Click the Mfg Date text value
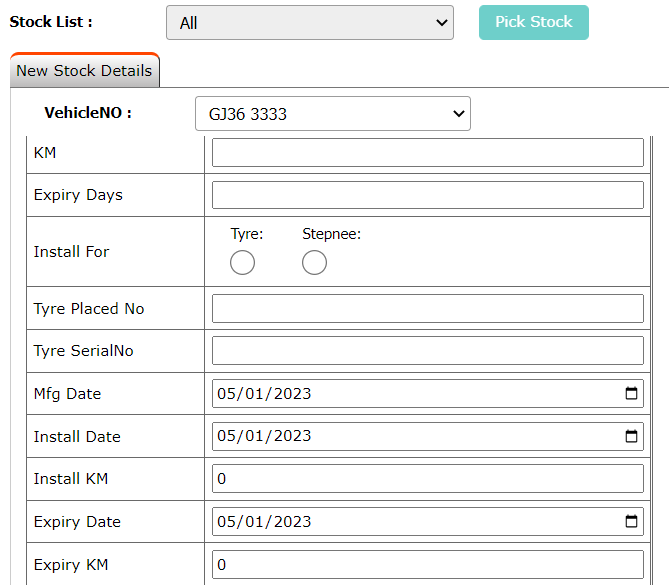Image resolution: width=669 pixels, height=585 pixels. pyautogui.click(x=265, y=394)
